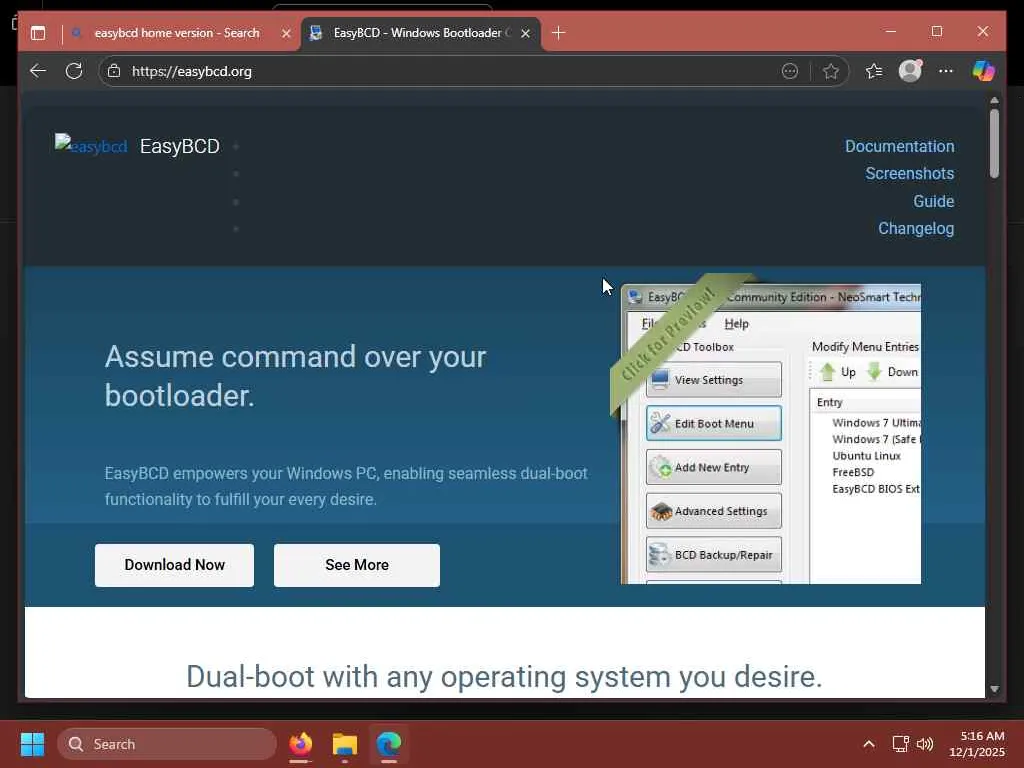The height and width of the screenshot is (768, 1024).
Task: Click the Microsoft Edge taskbar icon
Action: 389,744
